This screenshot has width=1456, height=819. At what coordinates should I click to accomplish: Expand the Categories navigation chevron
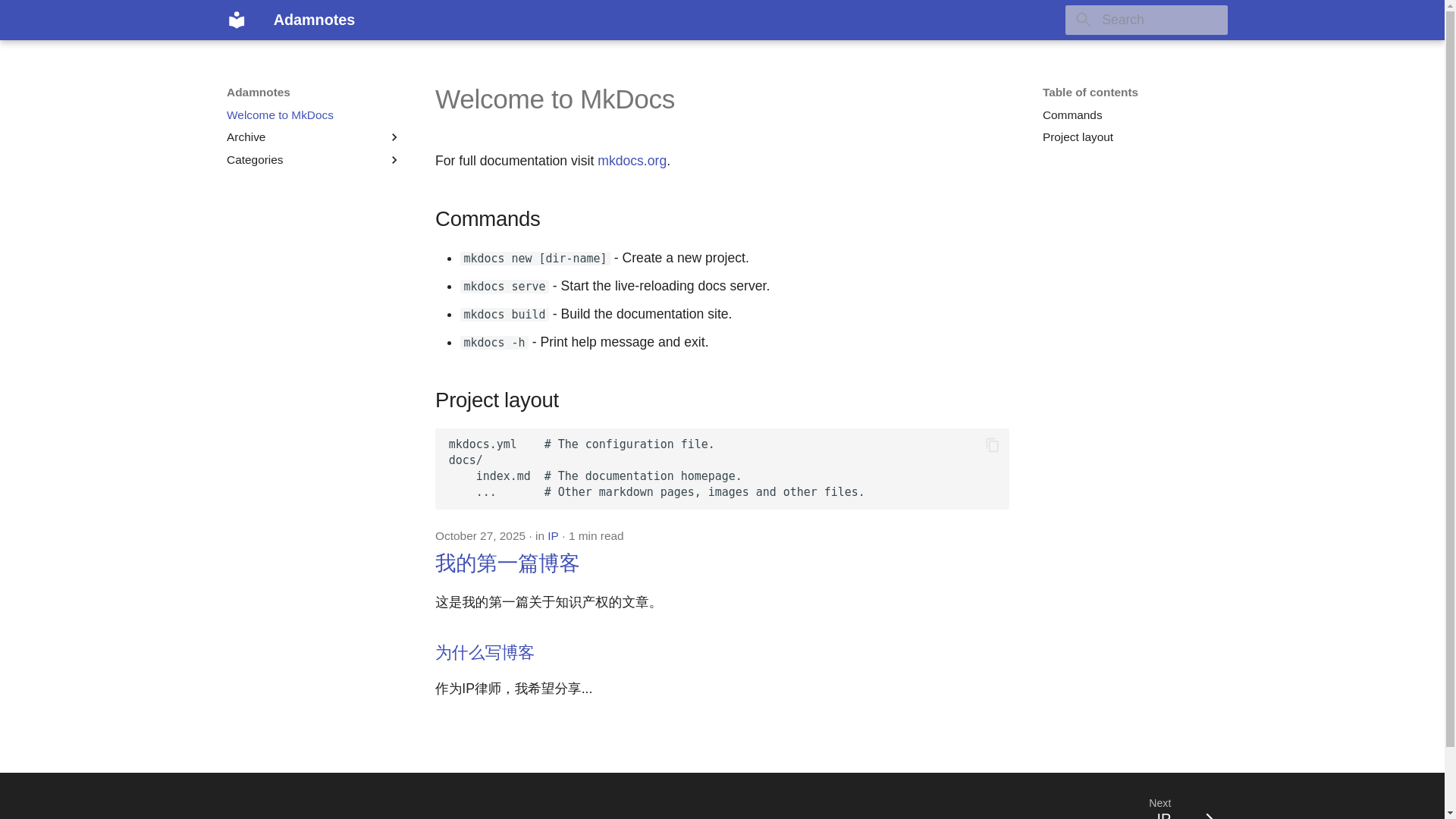pyautogui.click(x=394, y=160)
